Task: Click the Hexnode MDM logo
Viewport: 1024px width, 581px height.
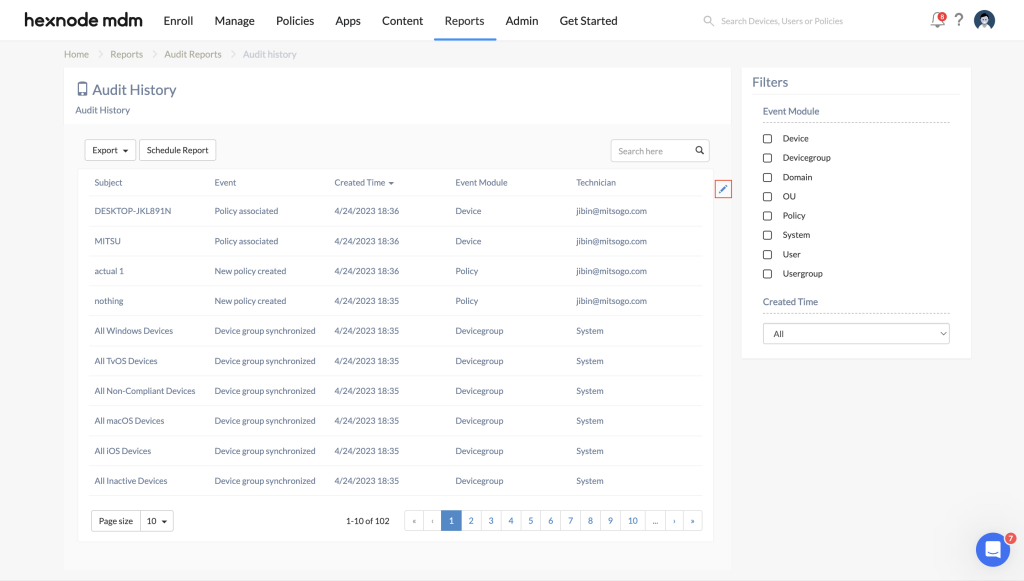Action: 83,19
